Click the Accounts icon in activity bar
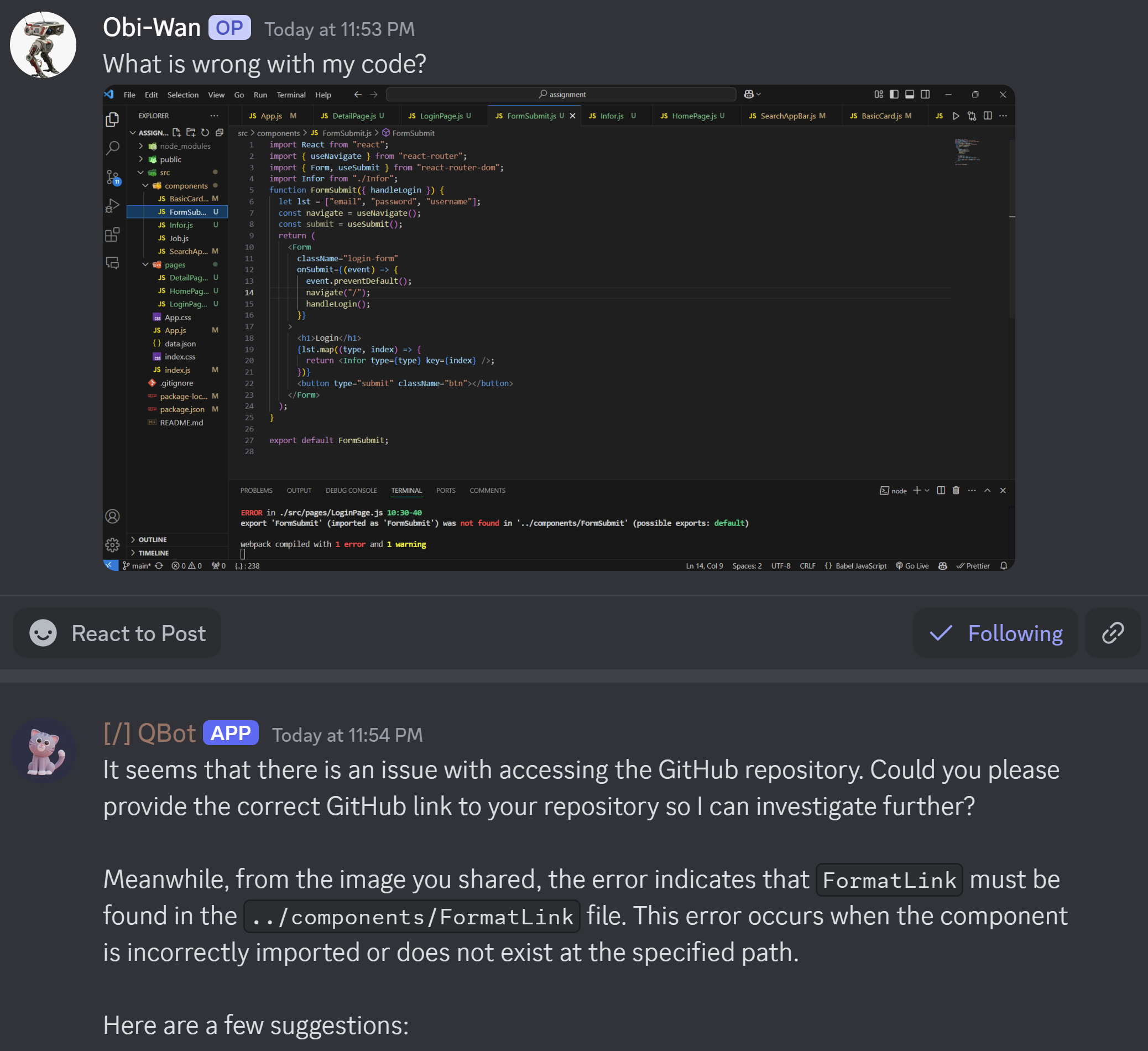Screen dimensions: 1148x1051 [x=113, y=516]
